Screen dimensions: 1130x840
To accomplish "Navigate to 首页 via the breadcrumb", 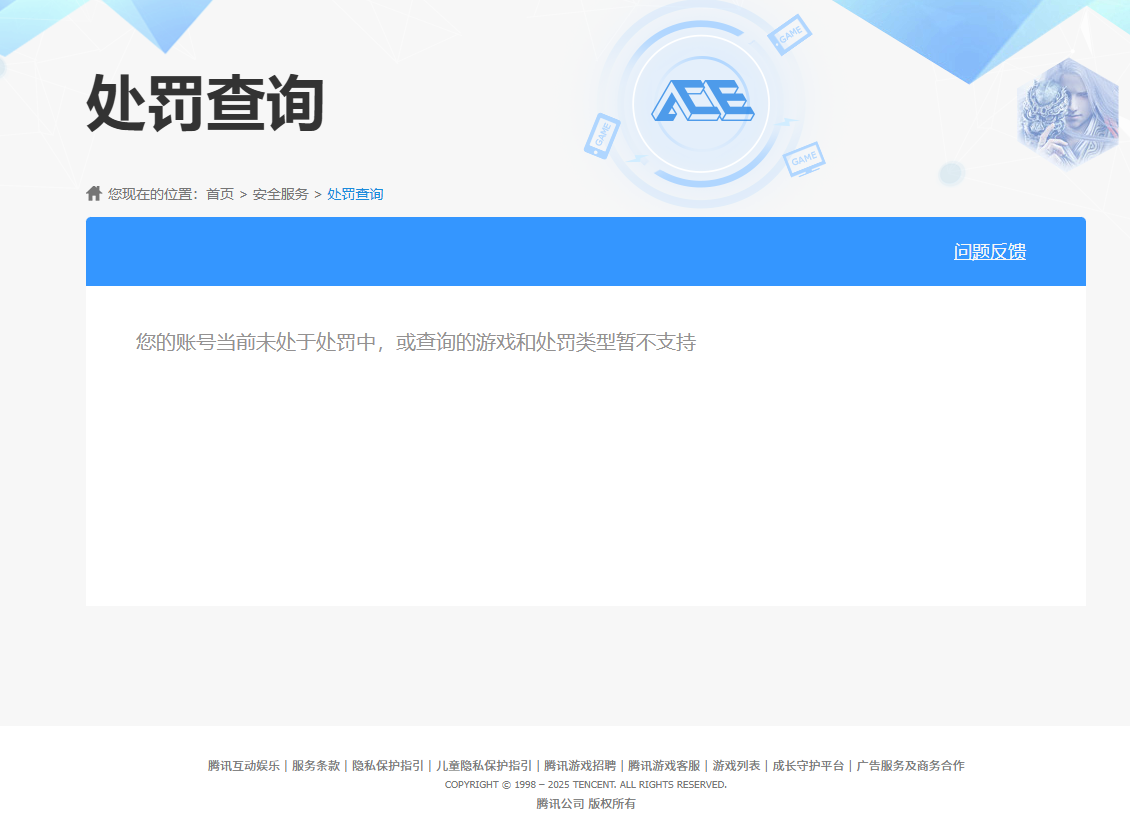I will tap(219, 194).
